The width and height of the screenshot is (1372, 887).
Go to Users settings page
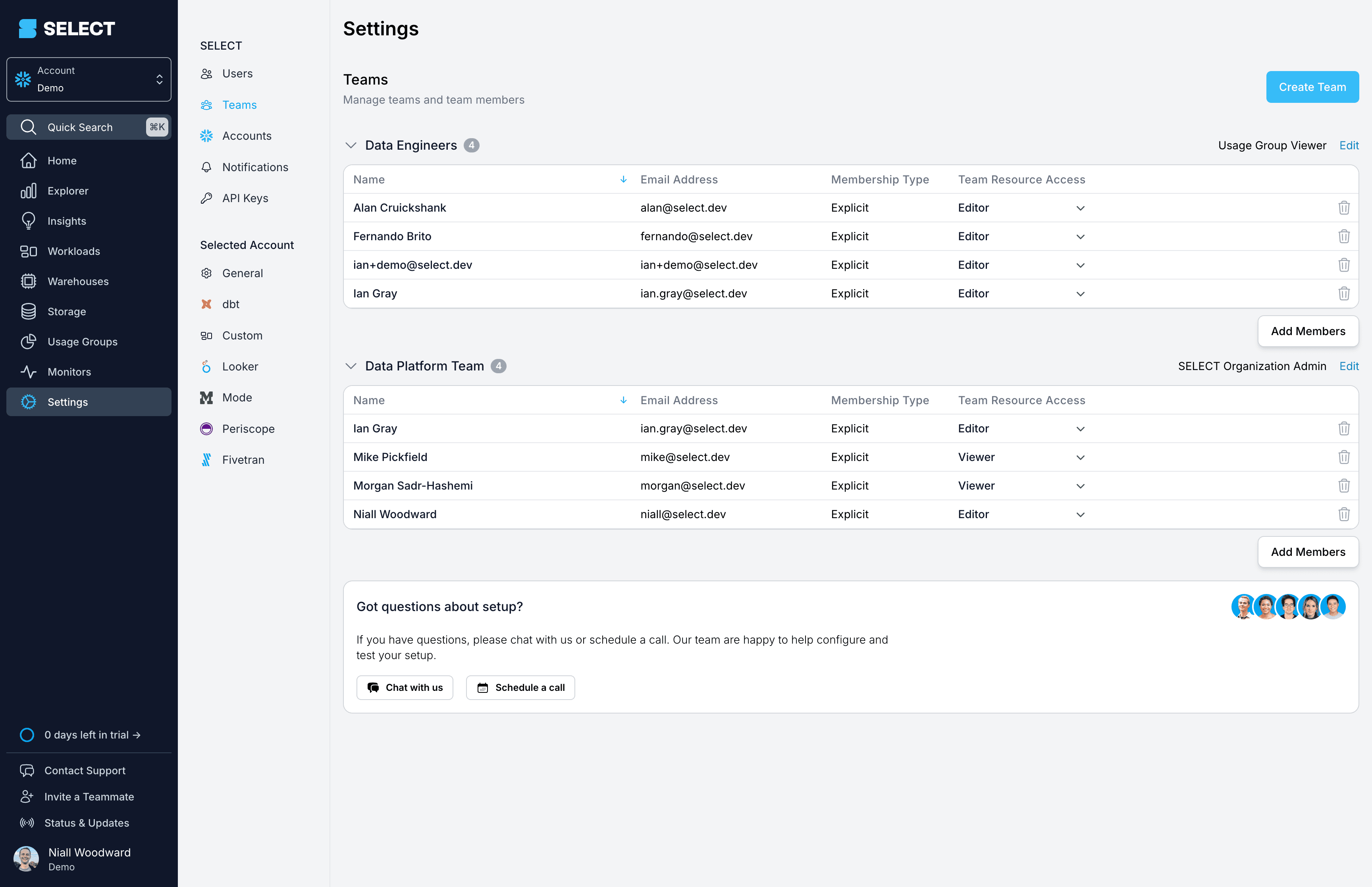pyautogui.click(x=237, y=73)
